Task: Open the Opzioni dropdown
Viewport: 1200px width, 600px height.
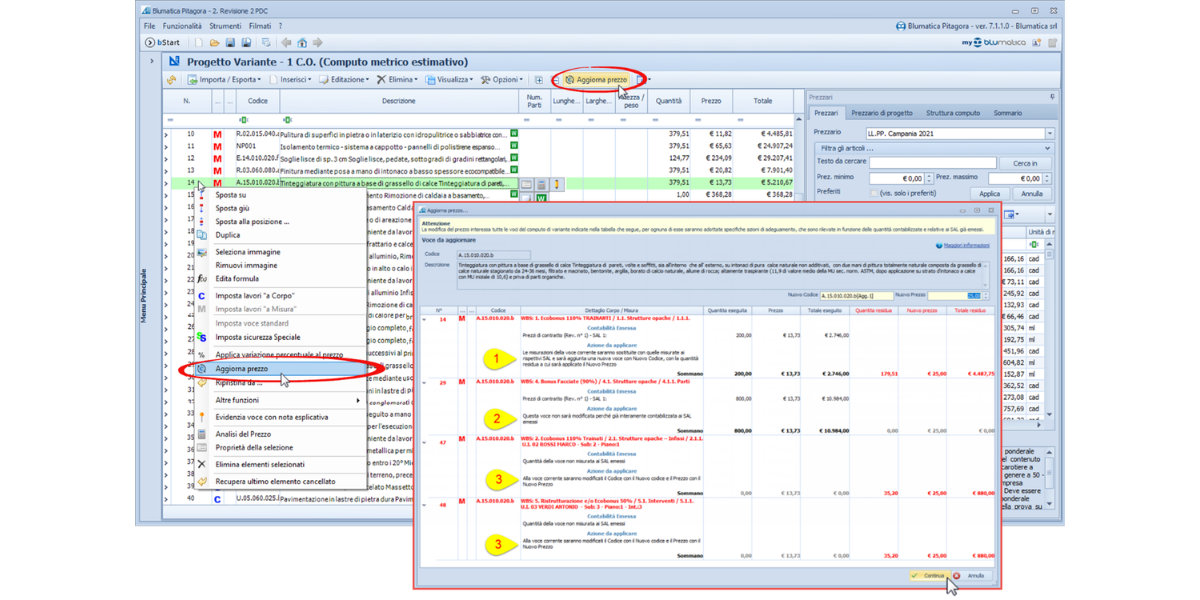Action: 502,80
